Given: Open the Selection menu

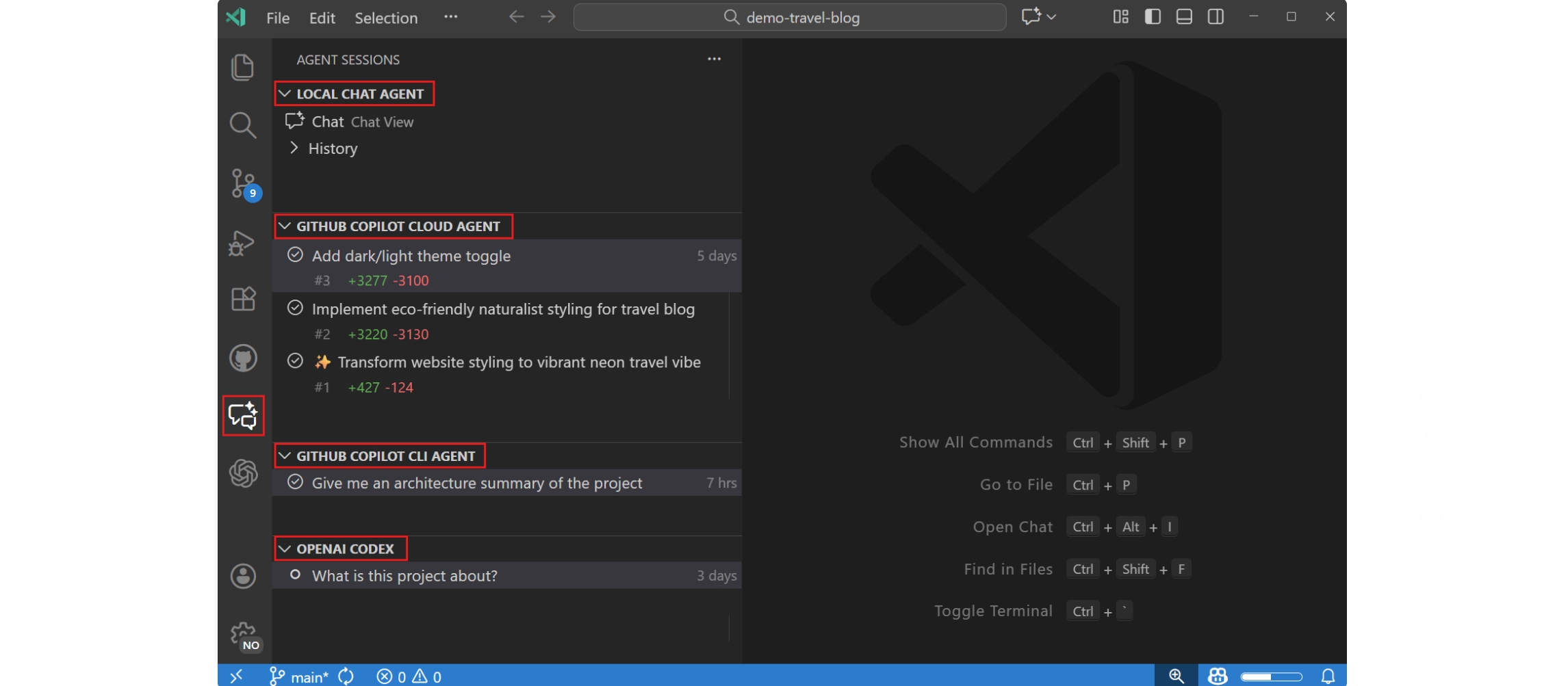Looking at the screenshot, I should pyautogui.click(x=385, y=18).
